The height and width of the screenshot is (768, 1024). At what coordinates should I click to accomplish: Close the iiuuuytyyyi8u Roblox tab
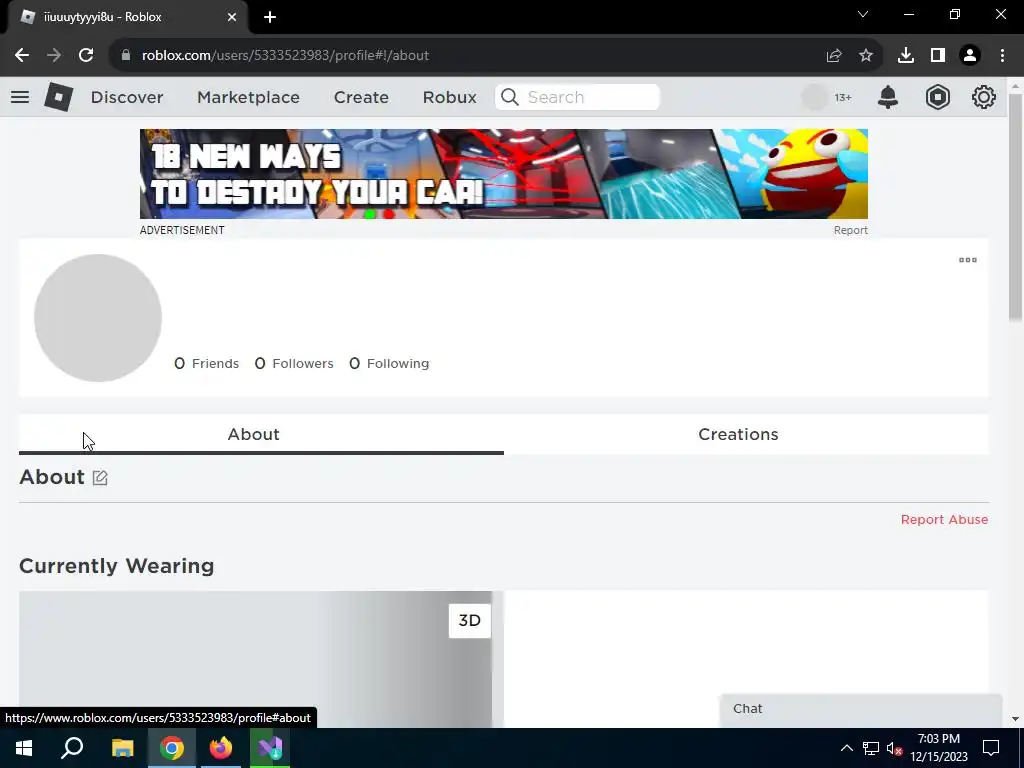[x=232, y=17]
